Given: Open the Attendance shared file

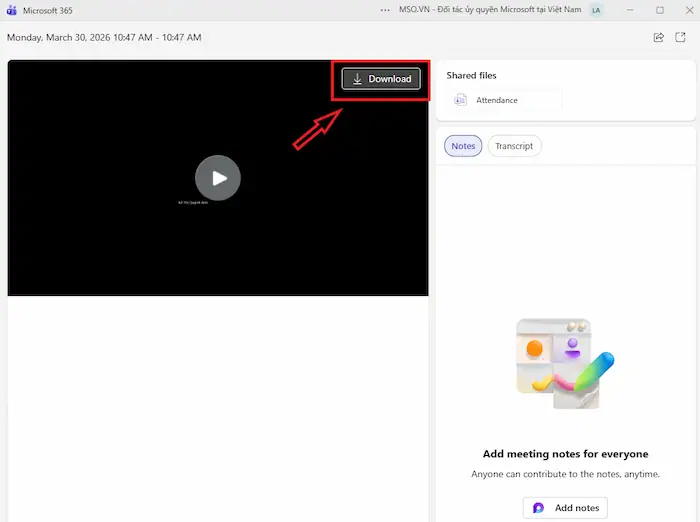Looking at the screenshot, I should 496,100.
